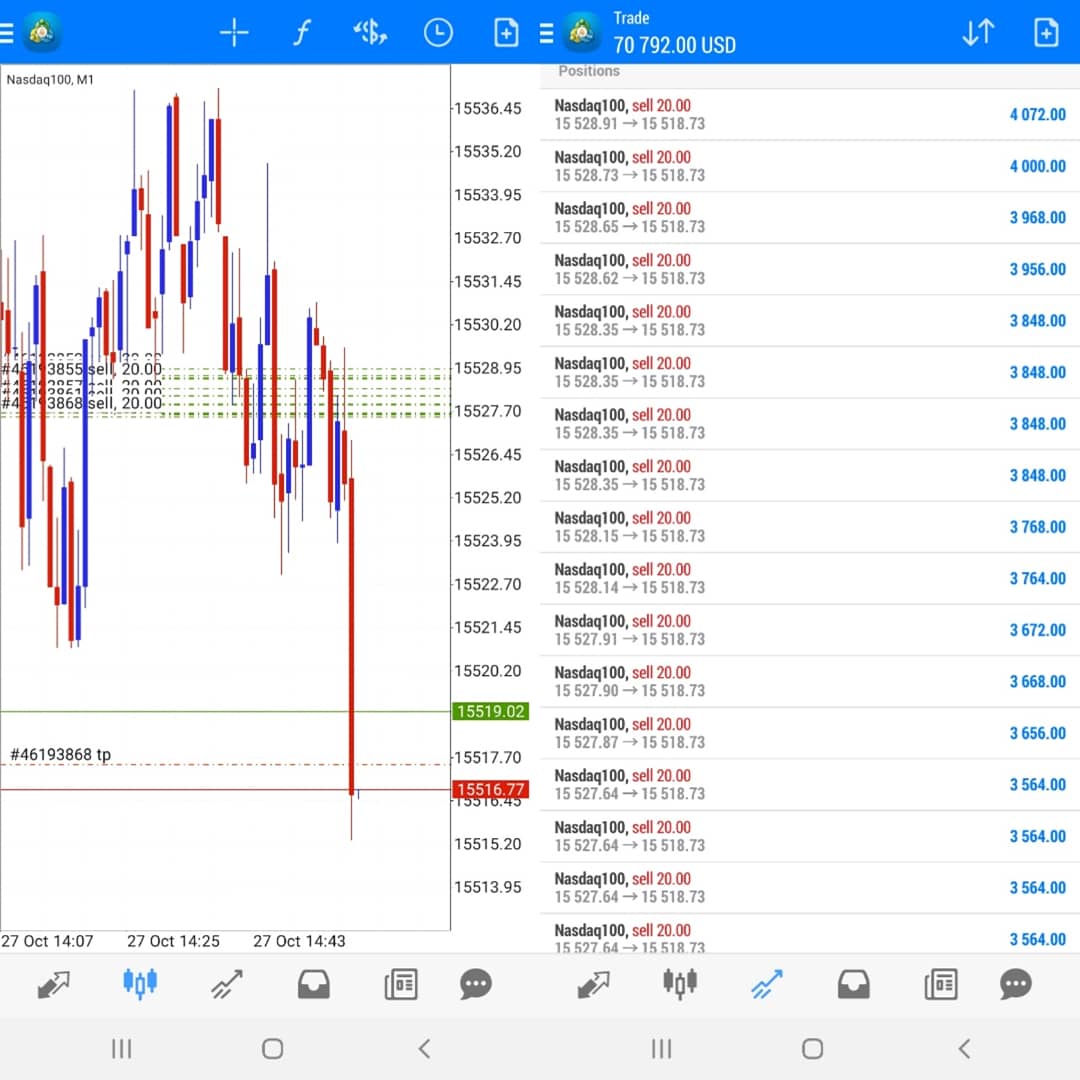Select position with profit 3 956.00
The height and width of the screenshot is (1080, 1080).
(810, 269)
